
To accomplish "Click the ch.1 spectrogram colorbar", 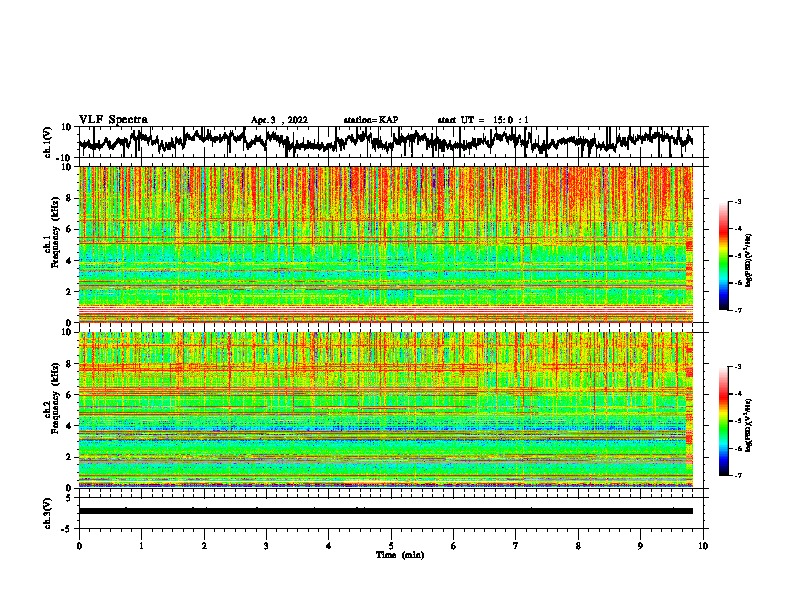I will click(723, 256).
